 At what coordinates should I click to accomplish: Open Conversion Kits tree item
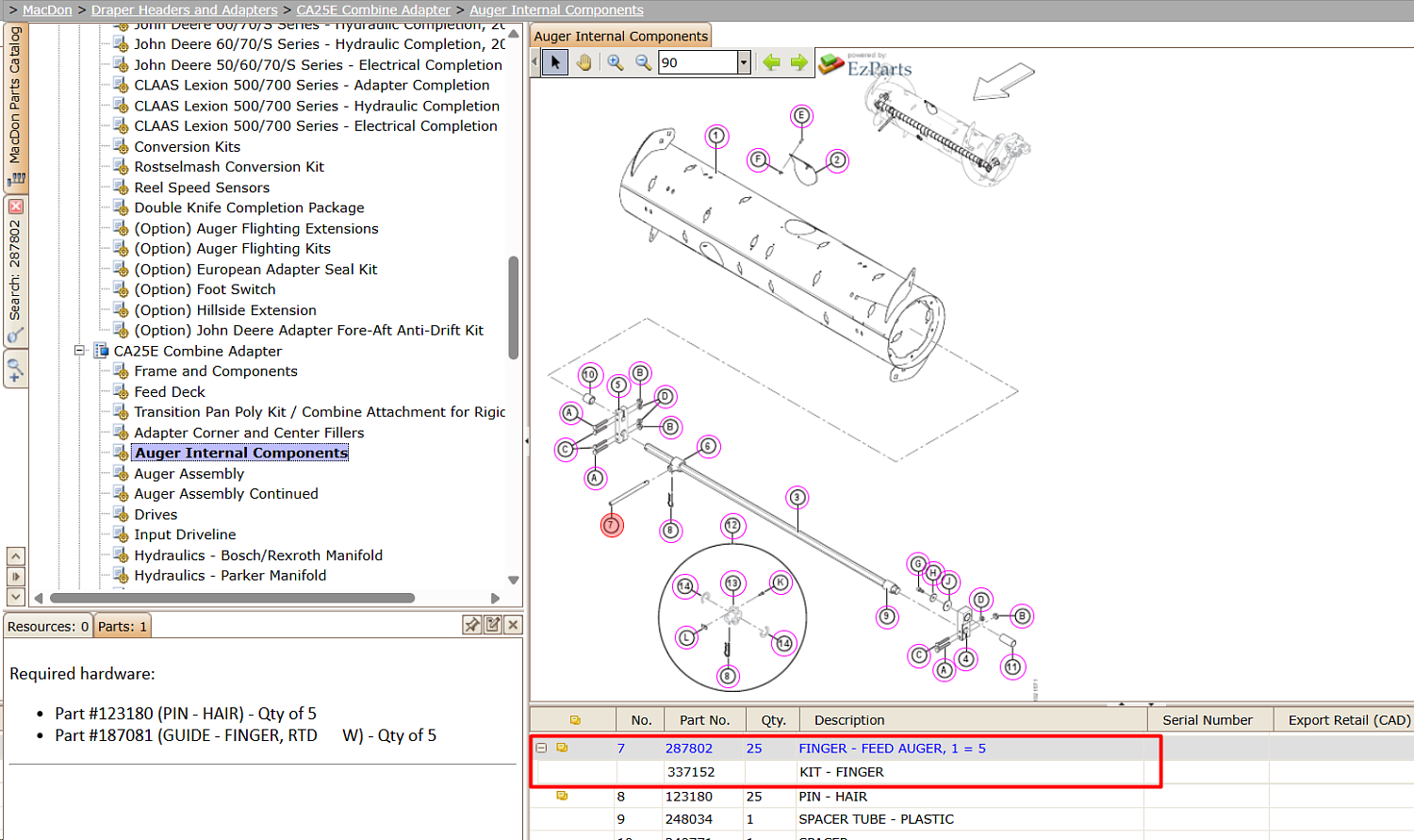point(188,147)
